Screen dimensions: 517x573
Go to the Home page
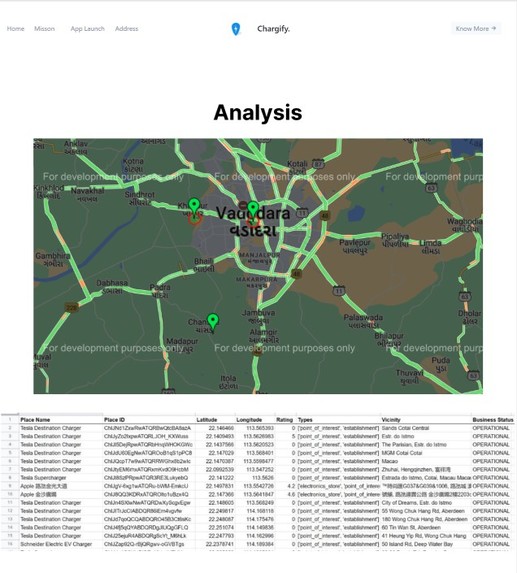15,29
